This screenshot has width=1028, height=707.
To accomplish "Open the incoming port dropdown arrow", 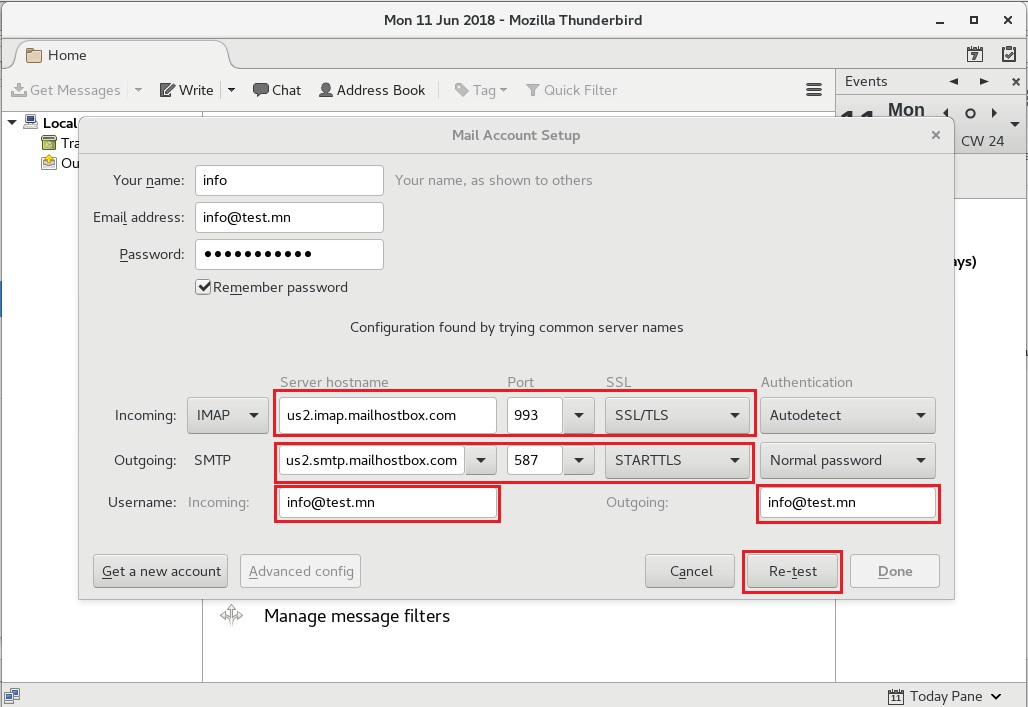I will [579, 415].
